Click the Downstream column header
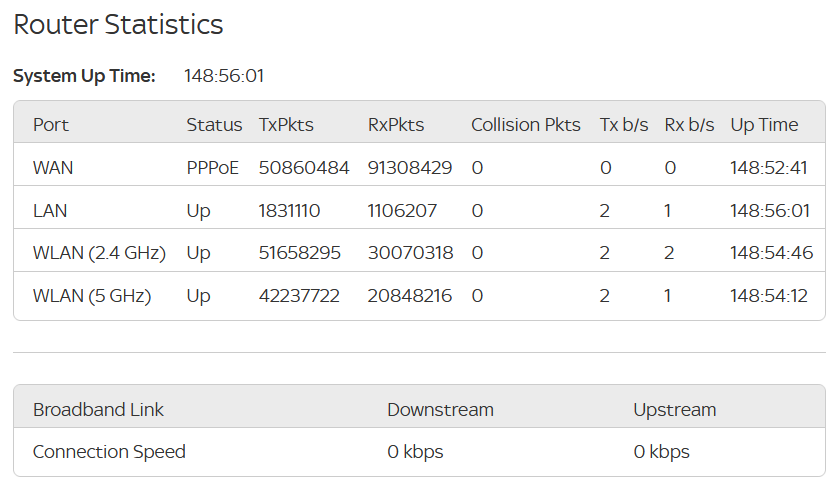The width and height of the screenshot is (834, 488). tap(440, 410)
